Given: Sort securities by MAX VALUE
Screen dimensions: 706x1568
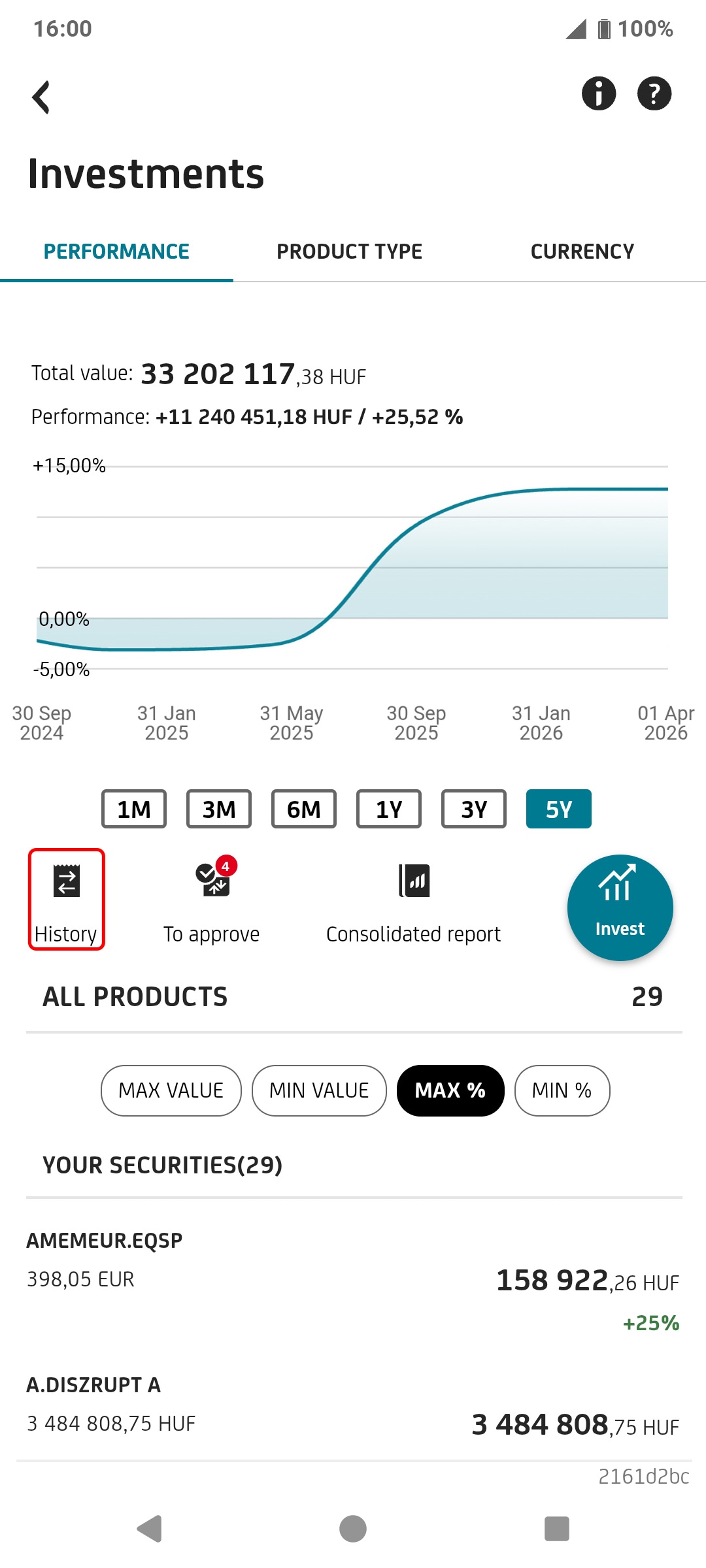Looking at the screenshot, I should coord(171,1090).
